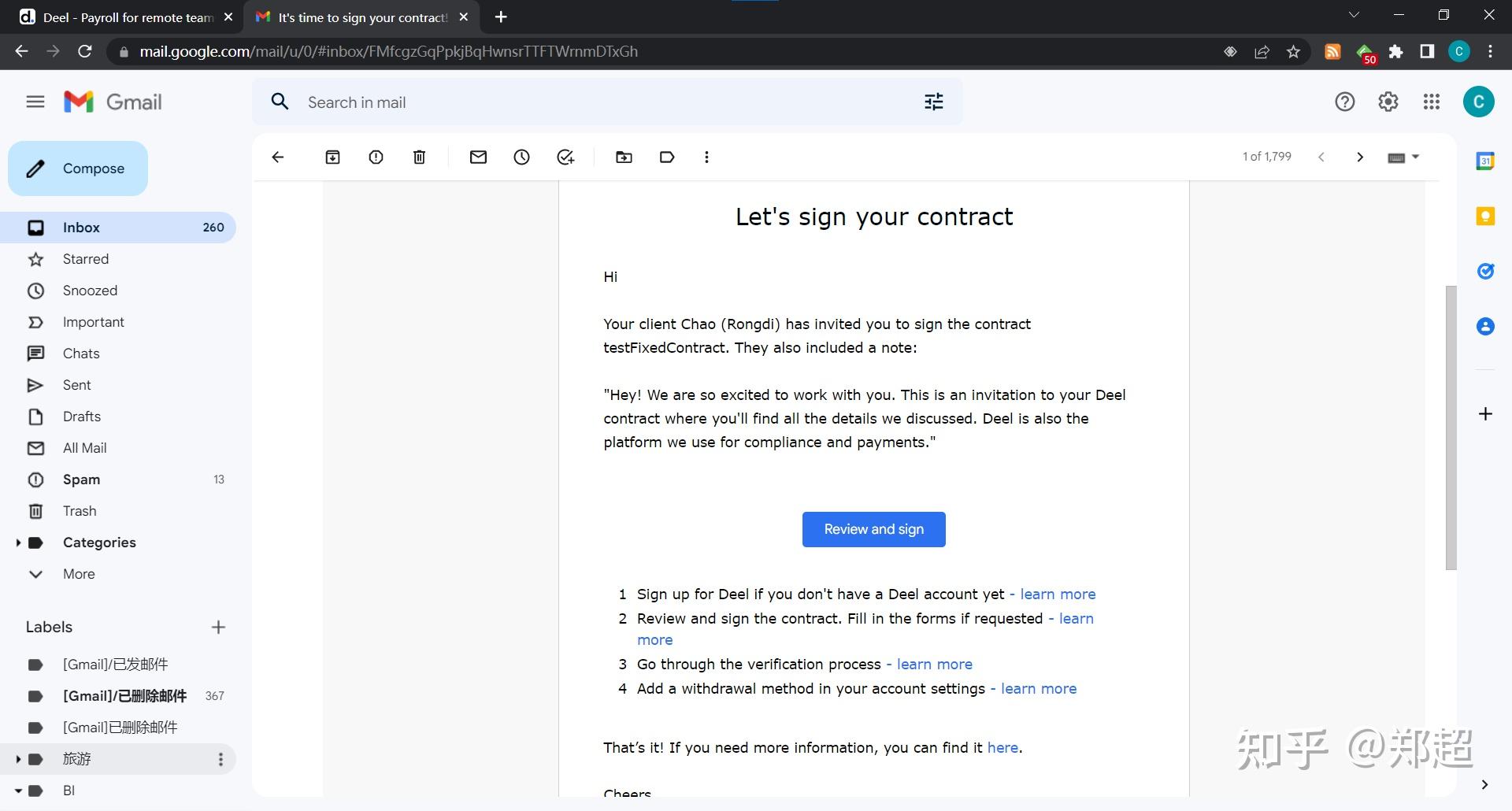Open the input tools dropdown arrow

1415,157
